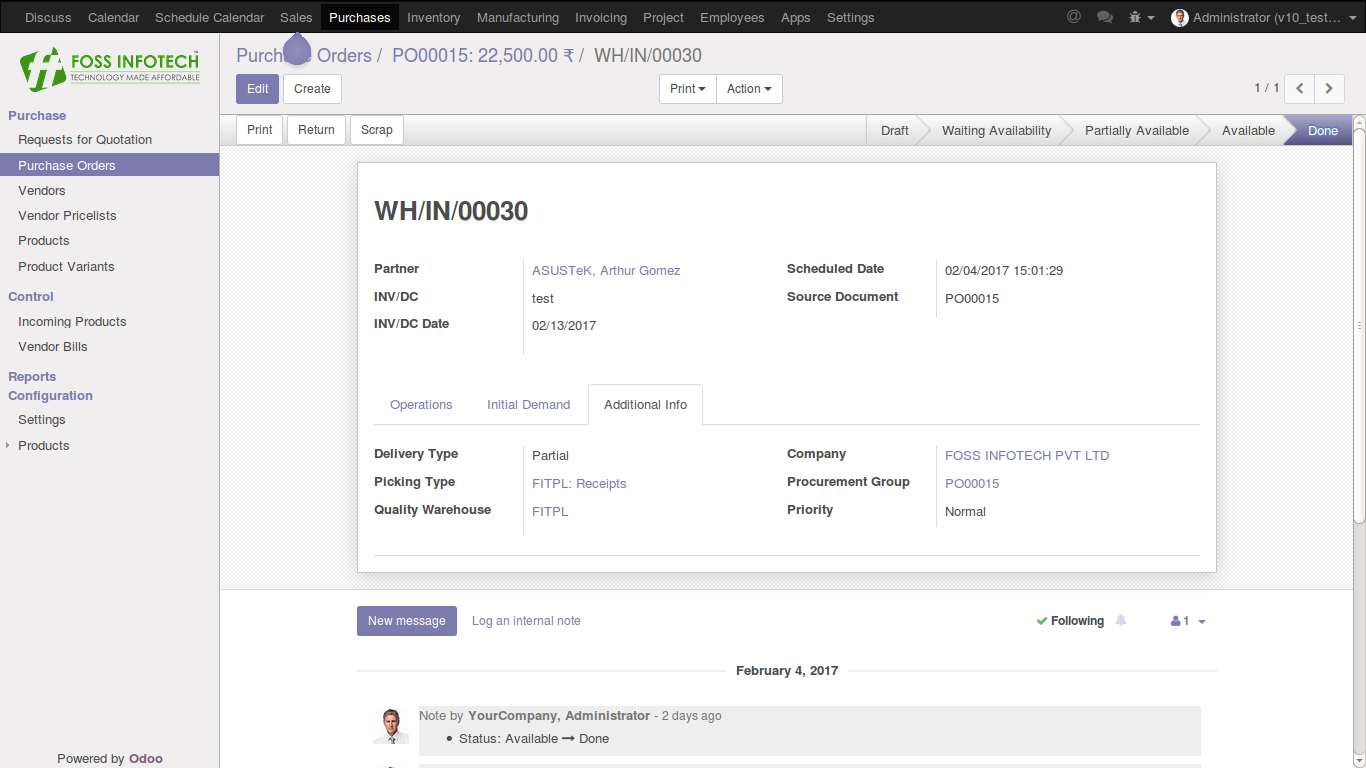Click the FOSS Infotech company logo
1366x768 pixels.
point(110,68)
